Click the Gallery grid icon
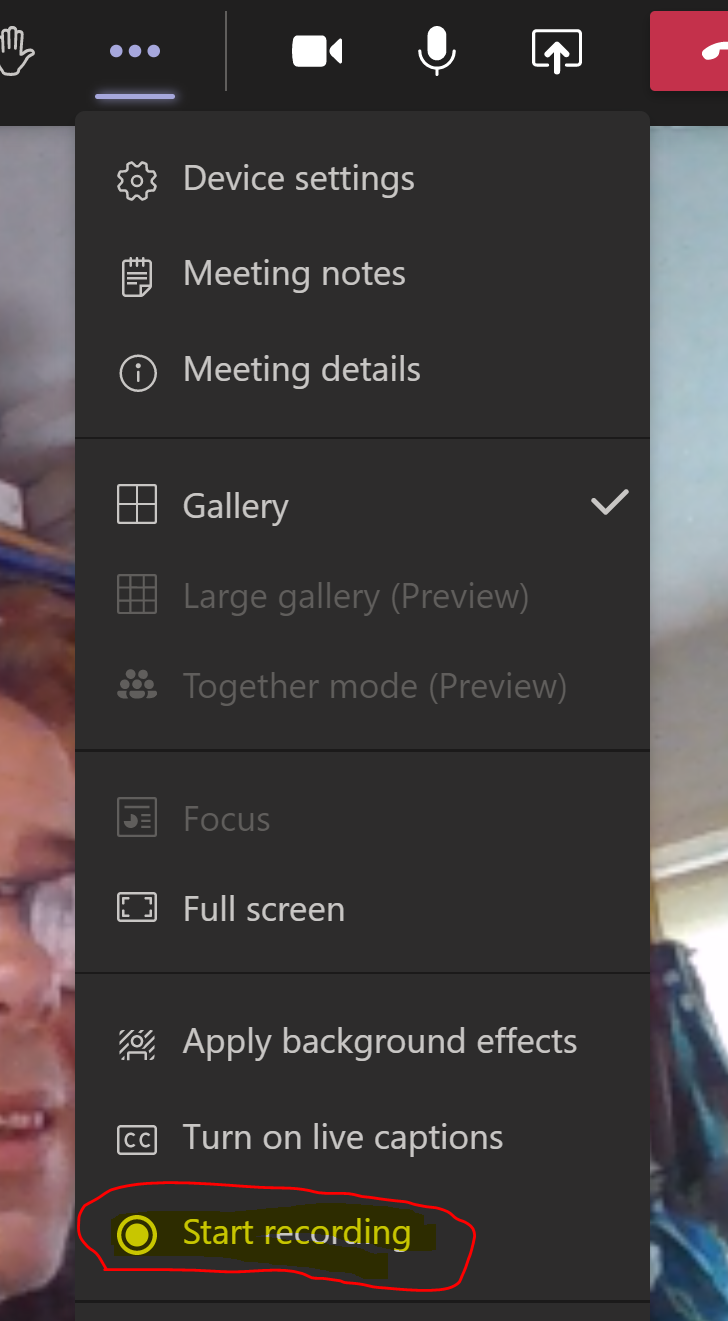The height and width of the screenshot is (1321, 728). [x=137, y=504]
